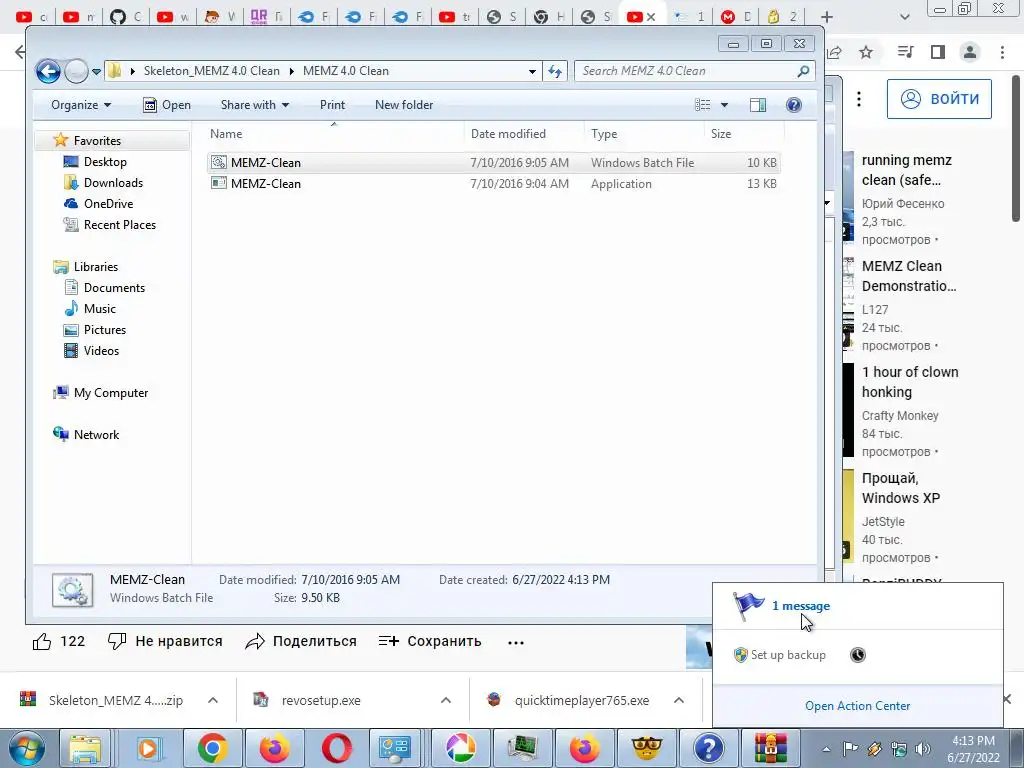Open Action Center link
Viewport: 1024px width, 768px height.
click(x=857, y=706)
